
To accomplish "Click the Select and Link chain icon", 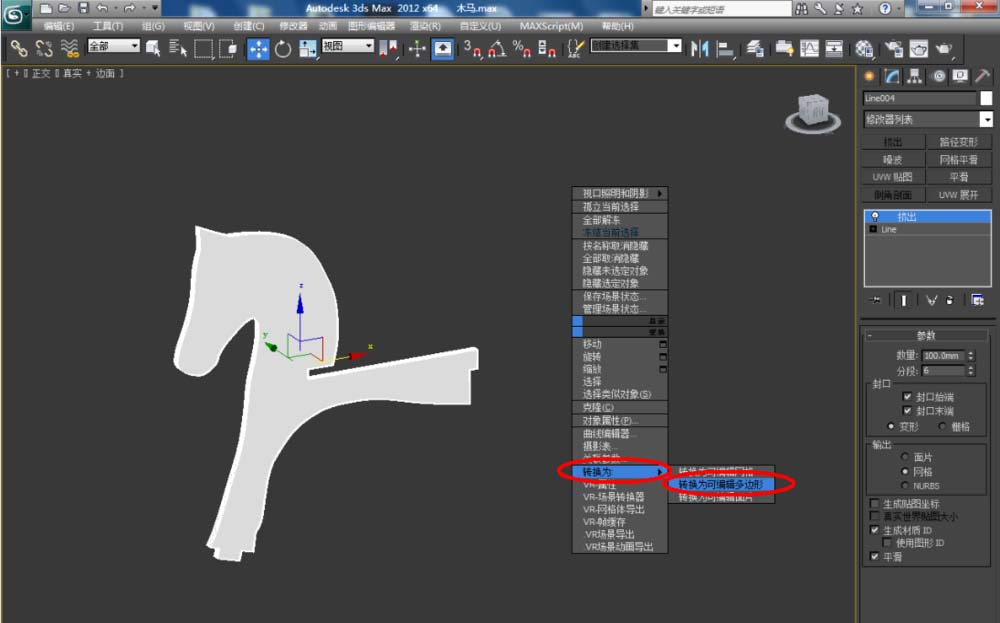I will (x=18, y=48).
